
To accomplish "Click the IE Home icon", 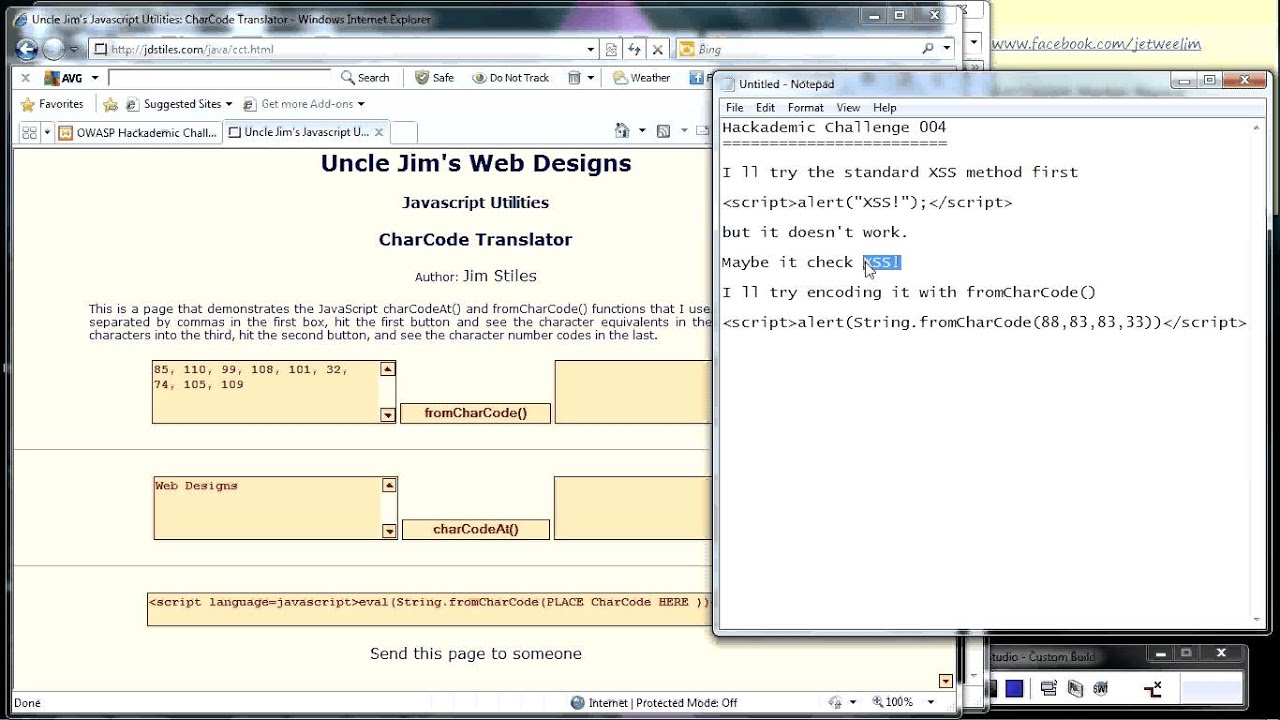I will pyautogui.click(x=622, y=131).
